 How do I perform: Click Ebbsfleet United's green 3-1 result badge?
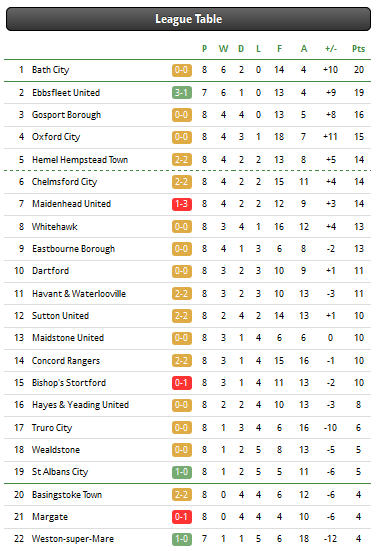click(x=182, y=93)
